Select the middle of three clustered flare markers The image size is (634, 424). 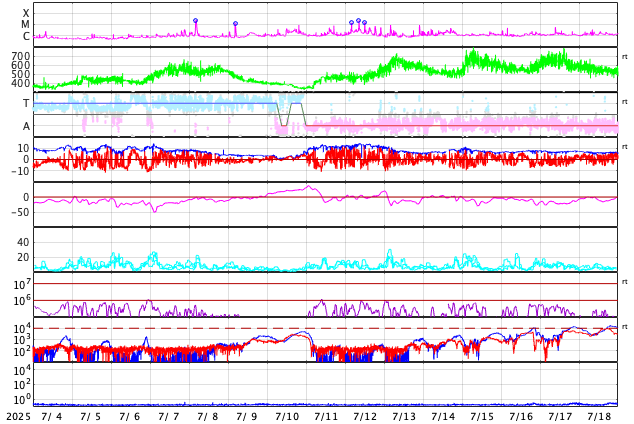359,21
